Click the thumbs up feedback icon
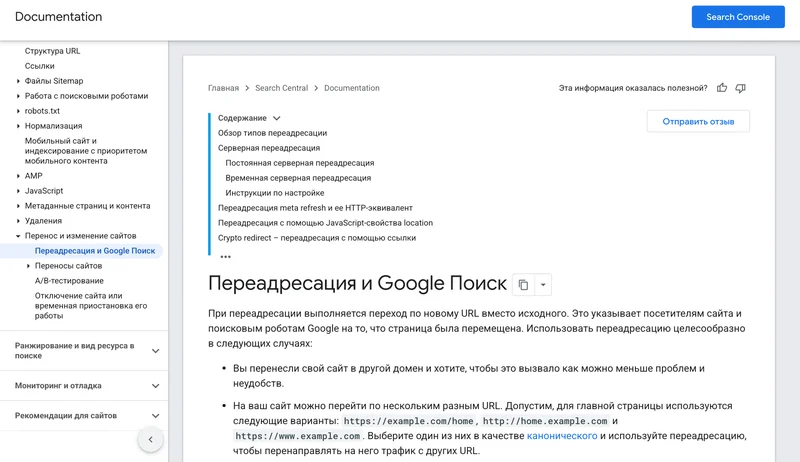Viewport: 800px width, 462px height. coord(721,88)
